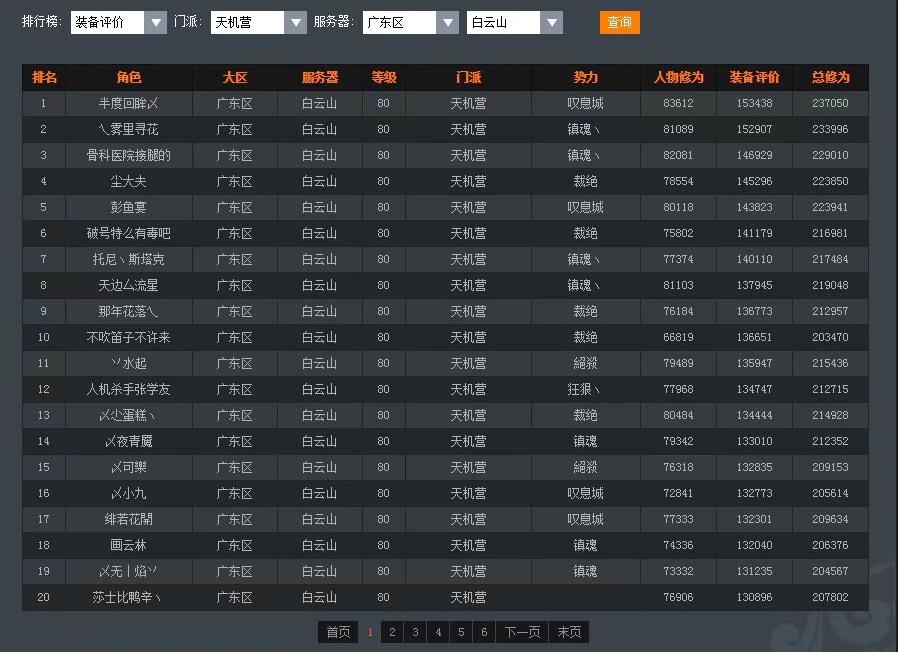898x652 pixels.
Task: Click the 人物修为 column header
Action: click(678, 77)
